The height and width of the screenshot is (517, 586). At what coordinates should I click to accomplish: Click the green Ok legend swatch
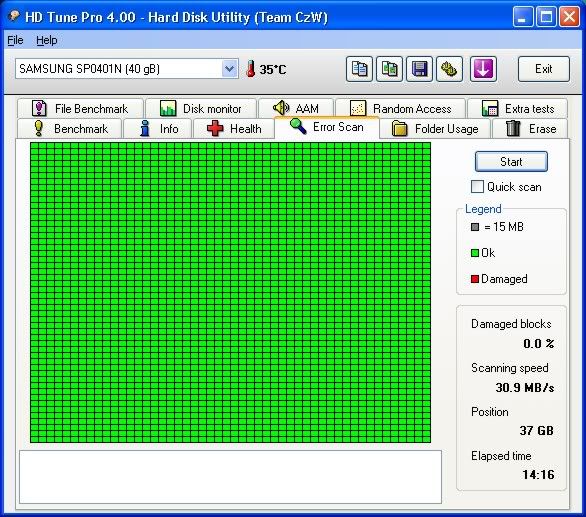point(475,253)
